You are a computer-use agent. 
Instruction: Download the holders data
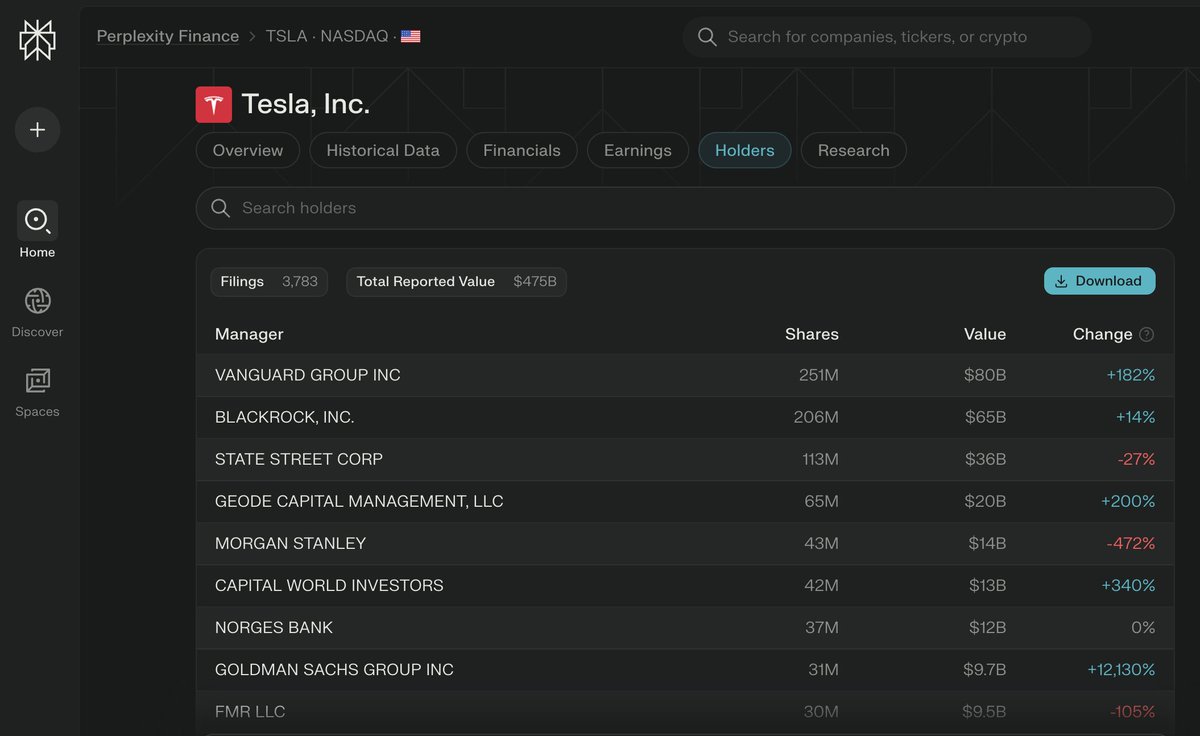1099,281
